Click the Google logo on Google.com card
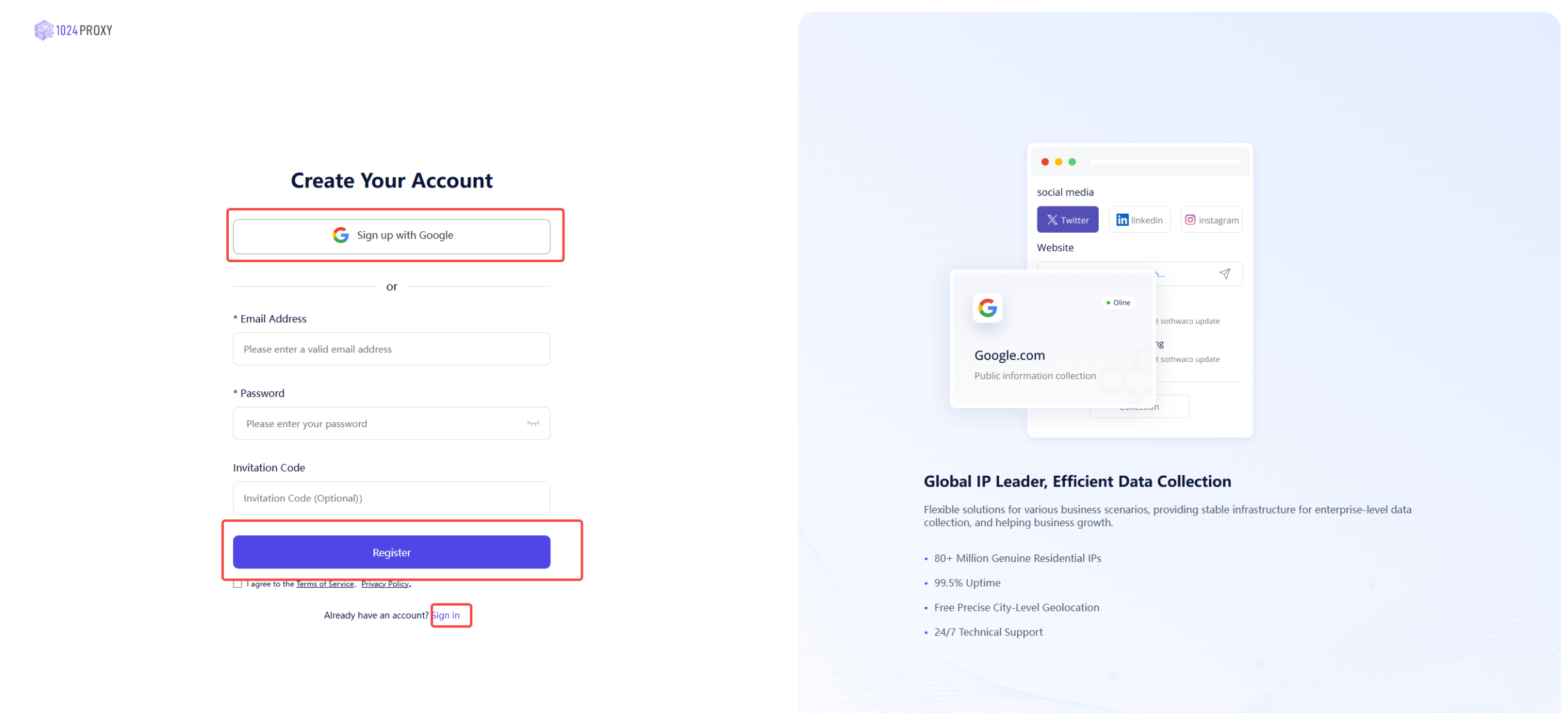Viewport: 1568px width, 713px height. point(988,308)
